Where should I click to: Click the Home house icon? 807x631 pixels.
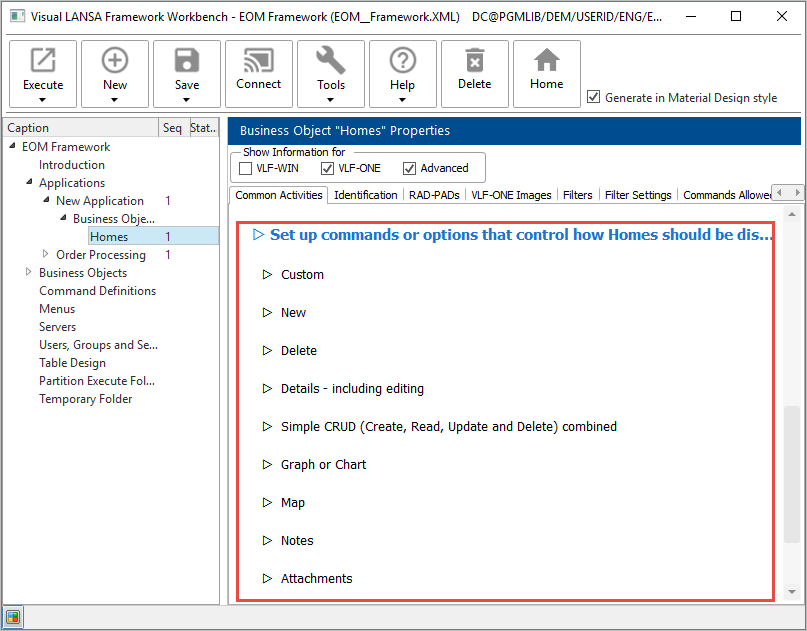547,62
